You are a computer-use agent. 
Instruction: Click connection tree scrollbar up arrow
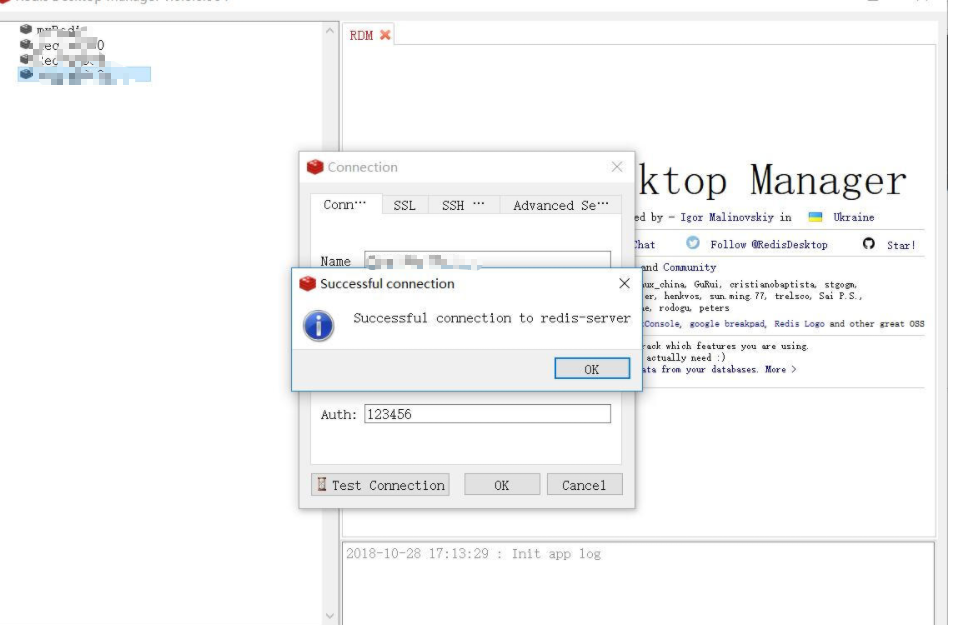click(x=329, y=30)
